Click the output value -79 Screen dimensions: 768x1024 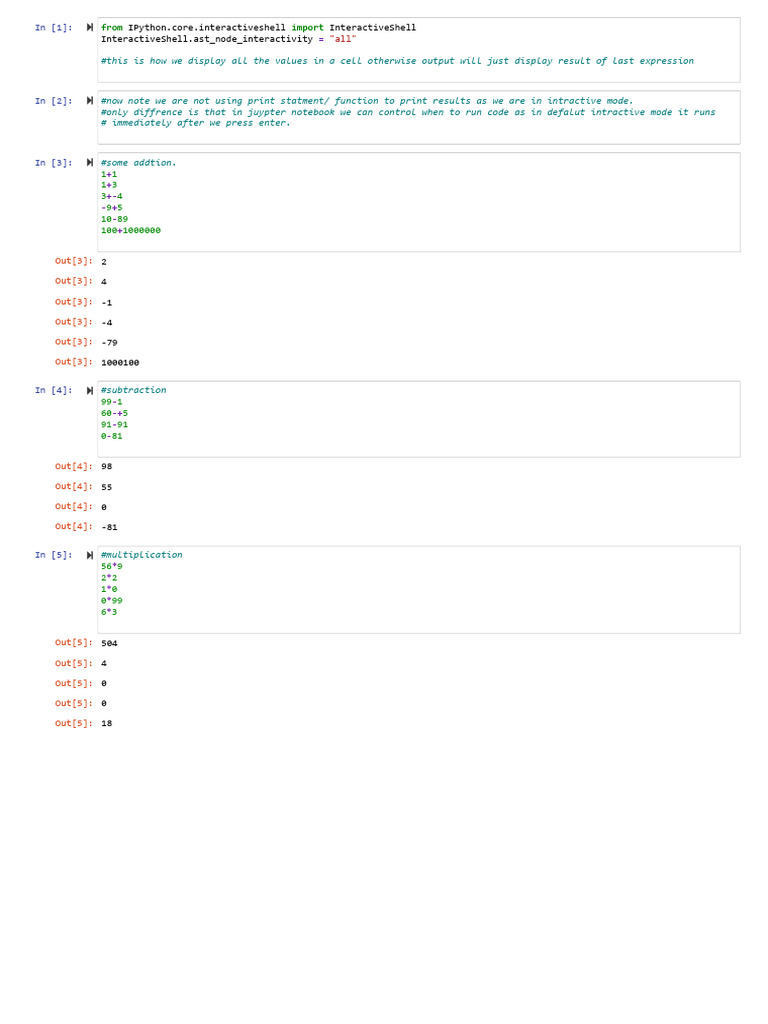[x=109, y=343]
